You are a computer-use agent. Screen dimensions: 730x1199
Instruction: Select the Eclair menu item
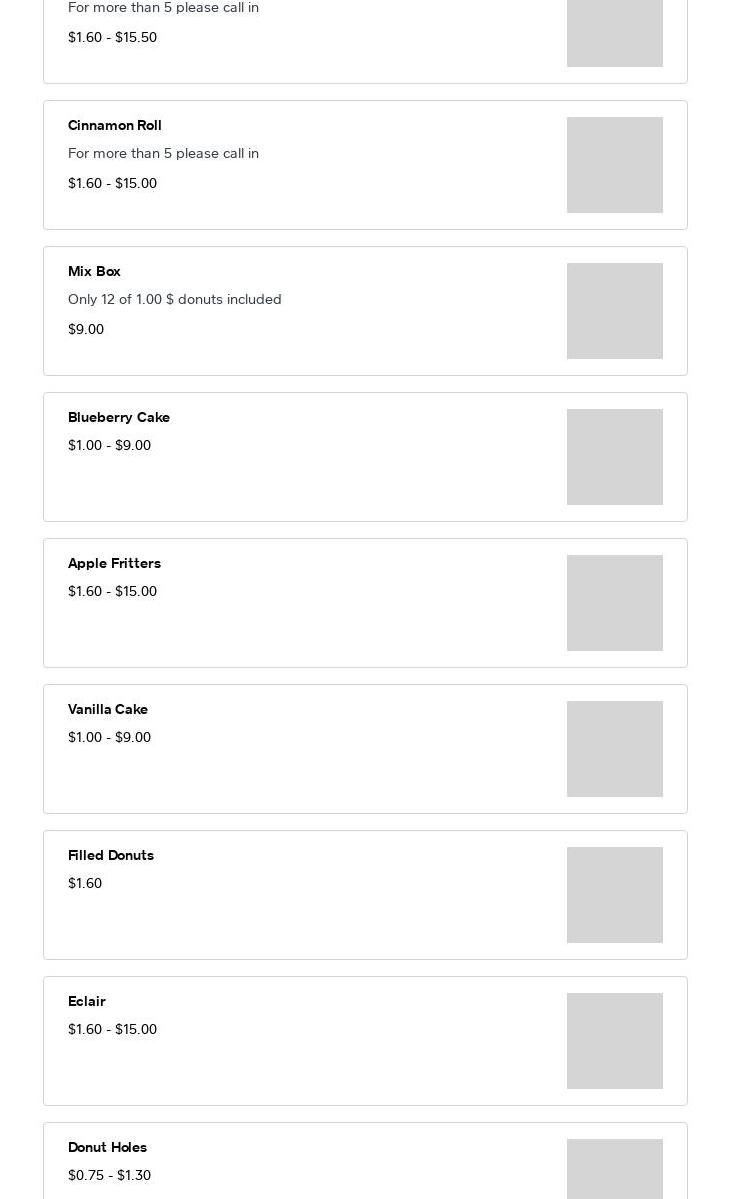[x=87, y=1002]
